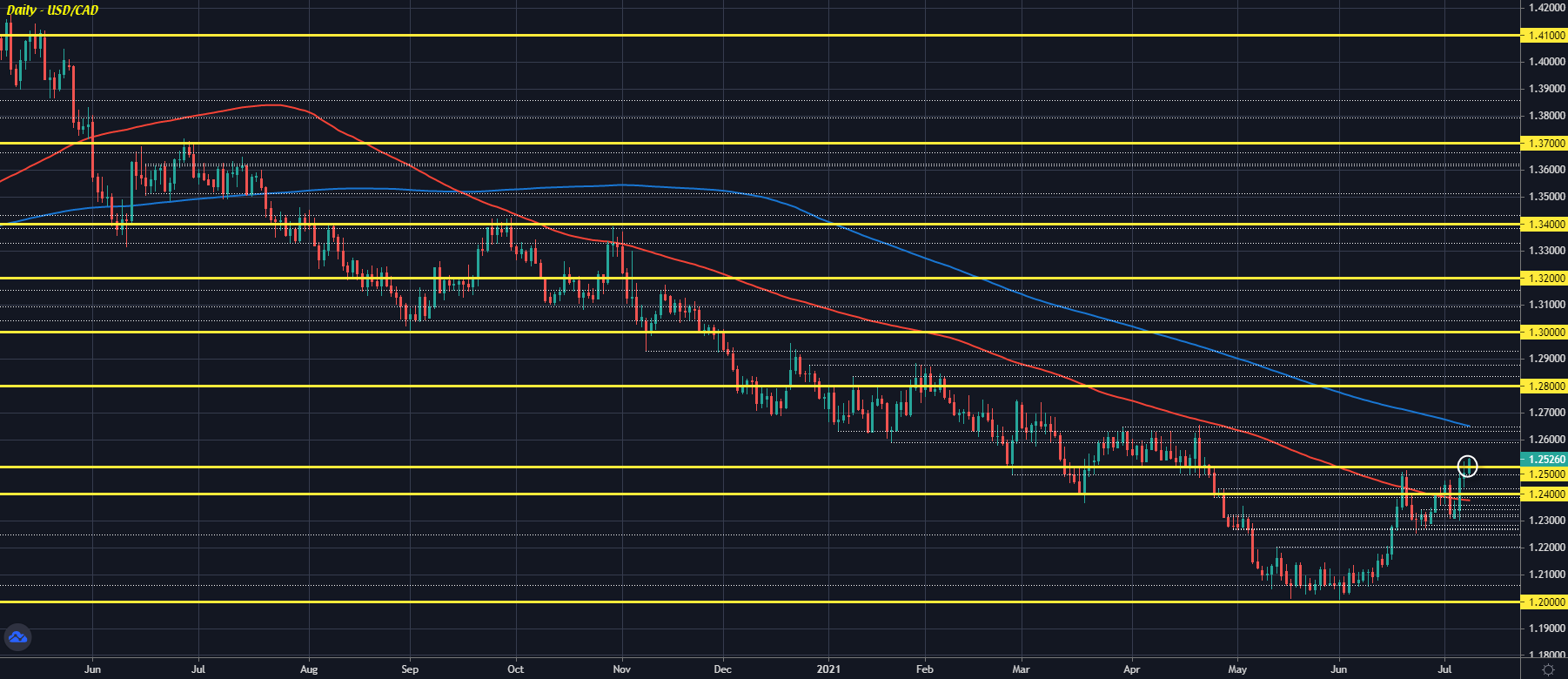Select the 1.24000 yellow level label
The width and height of the screenshot is (1568, 679).
1543,494
